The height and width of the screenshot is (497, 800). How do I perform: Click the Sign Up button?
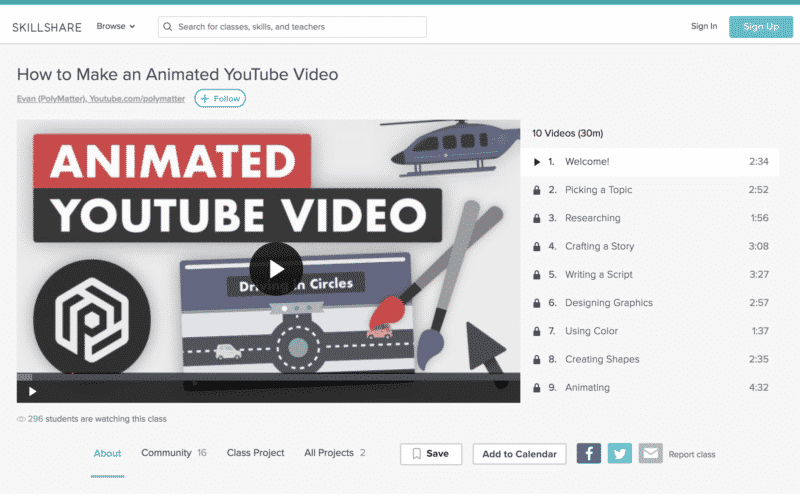(x=761, y=27)
